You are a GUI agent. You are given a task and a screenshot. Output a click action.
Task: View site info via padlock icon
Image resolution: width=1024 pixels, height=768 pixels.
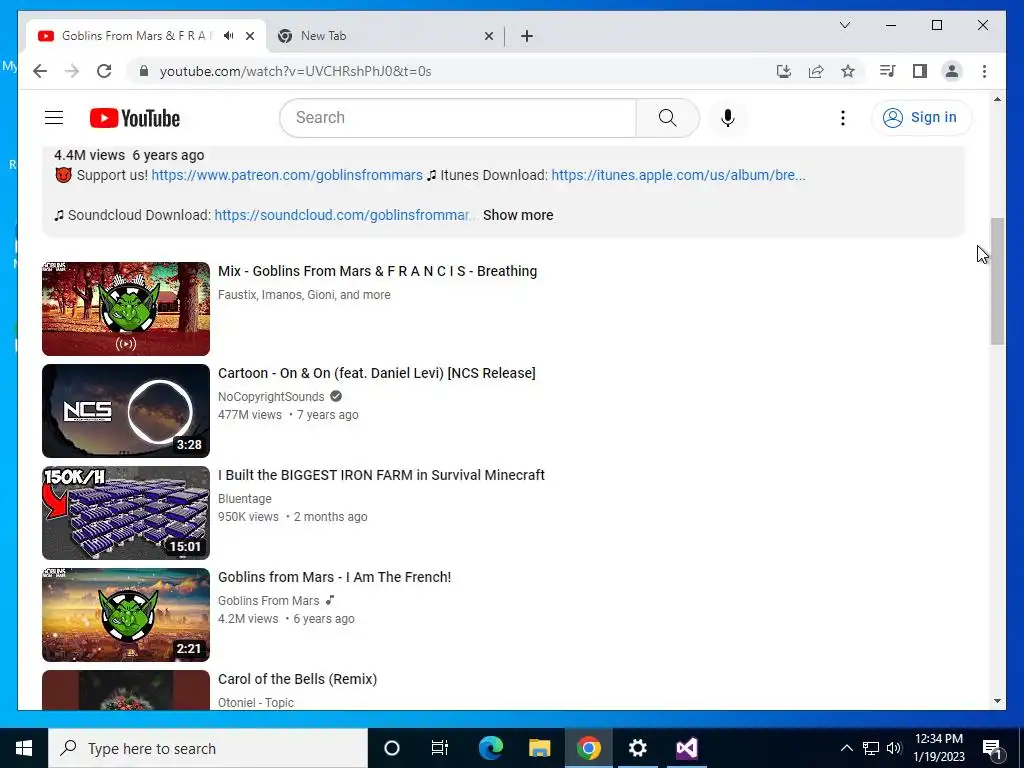(x=144, y=71)
